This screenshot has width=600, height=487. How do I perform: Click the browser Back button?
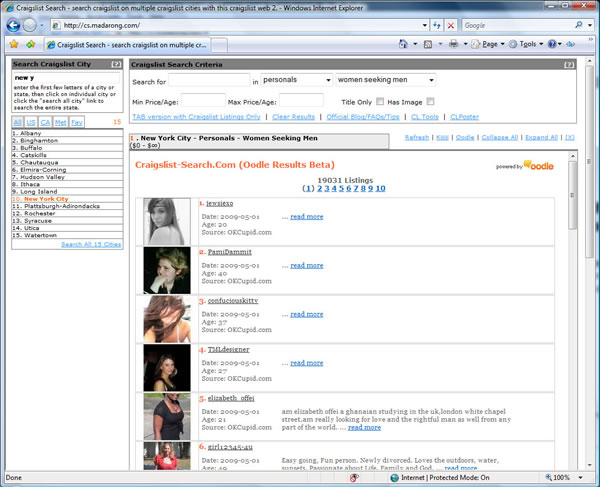pyautogui.click(x=14, y=25)
